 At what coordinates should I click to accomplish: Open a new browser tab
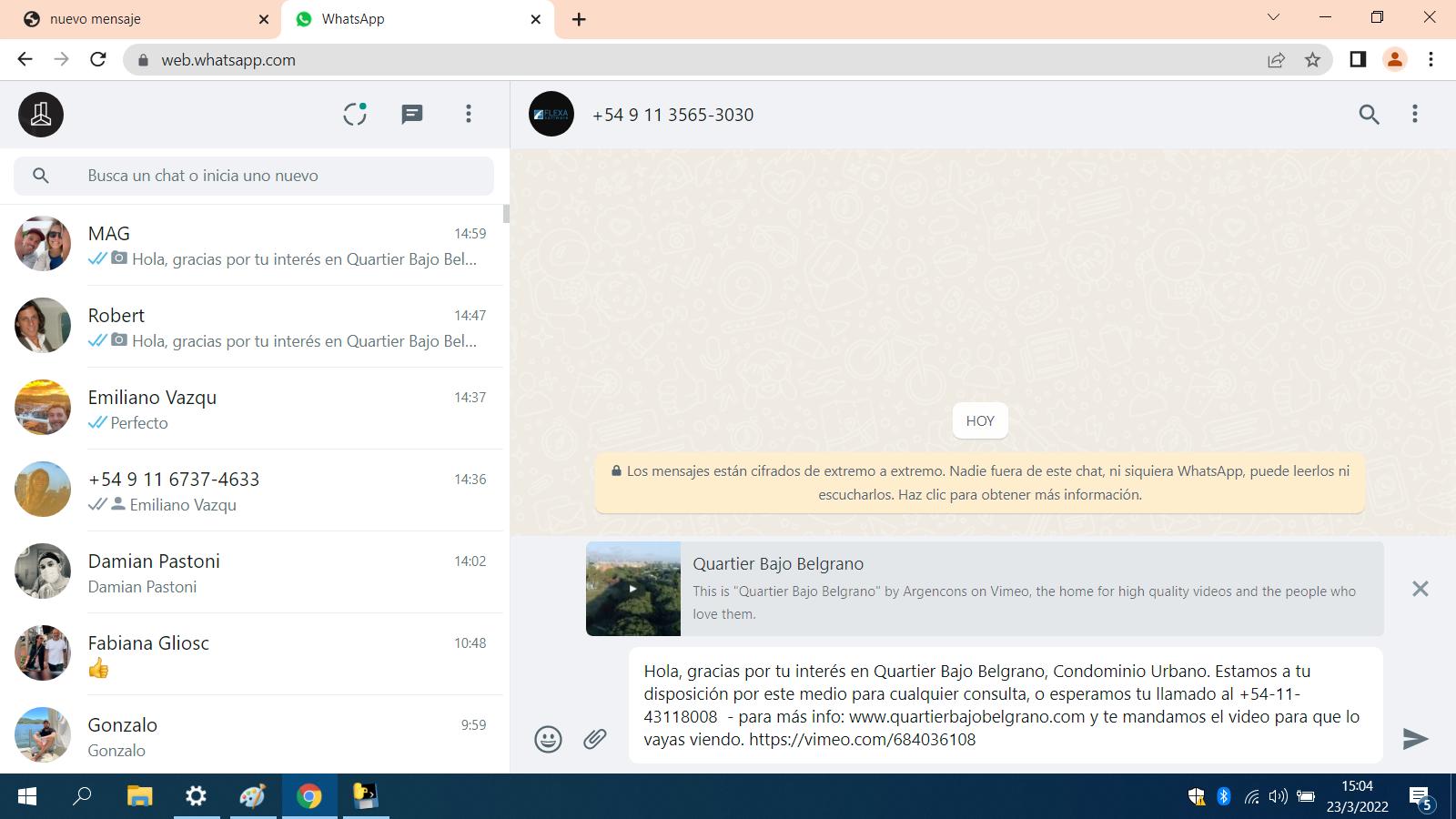pos(579,19)
